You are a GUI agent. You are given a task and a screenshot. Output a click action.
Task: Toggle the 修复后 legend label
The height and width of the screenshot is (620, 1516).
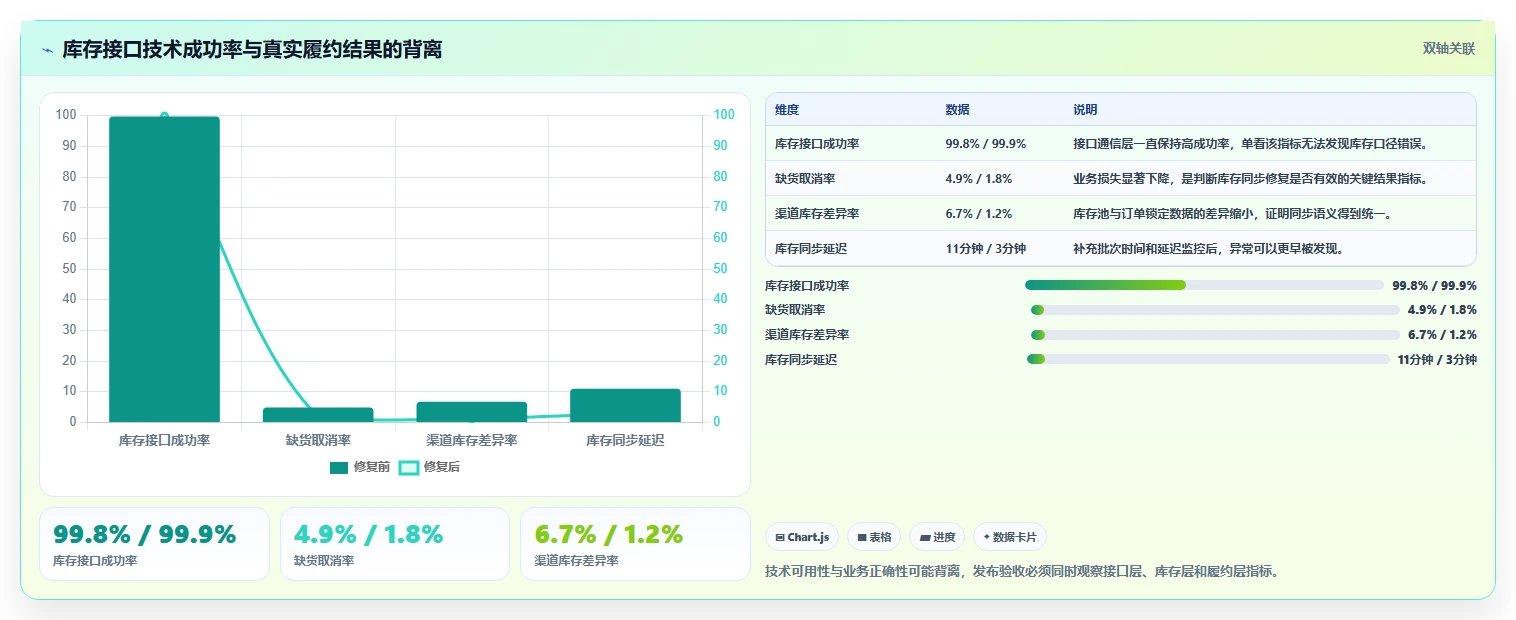click(442, 467)
